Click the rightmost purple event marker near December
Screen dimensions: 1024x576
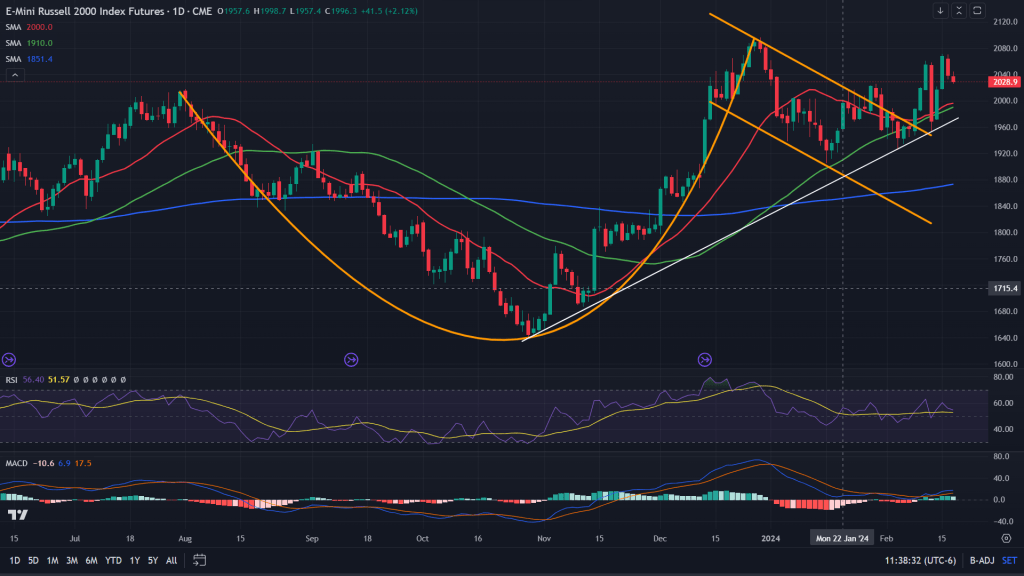705,359
